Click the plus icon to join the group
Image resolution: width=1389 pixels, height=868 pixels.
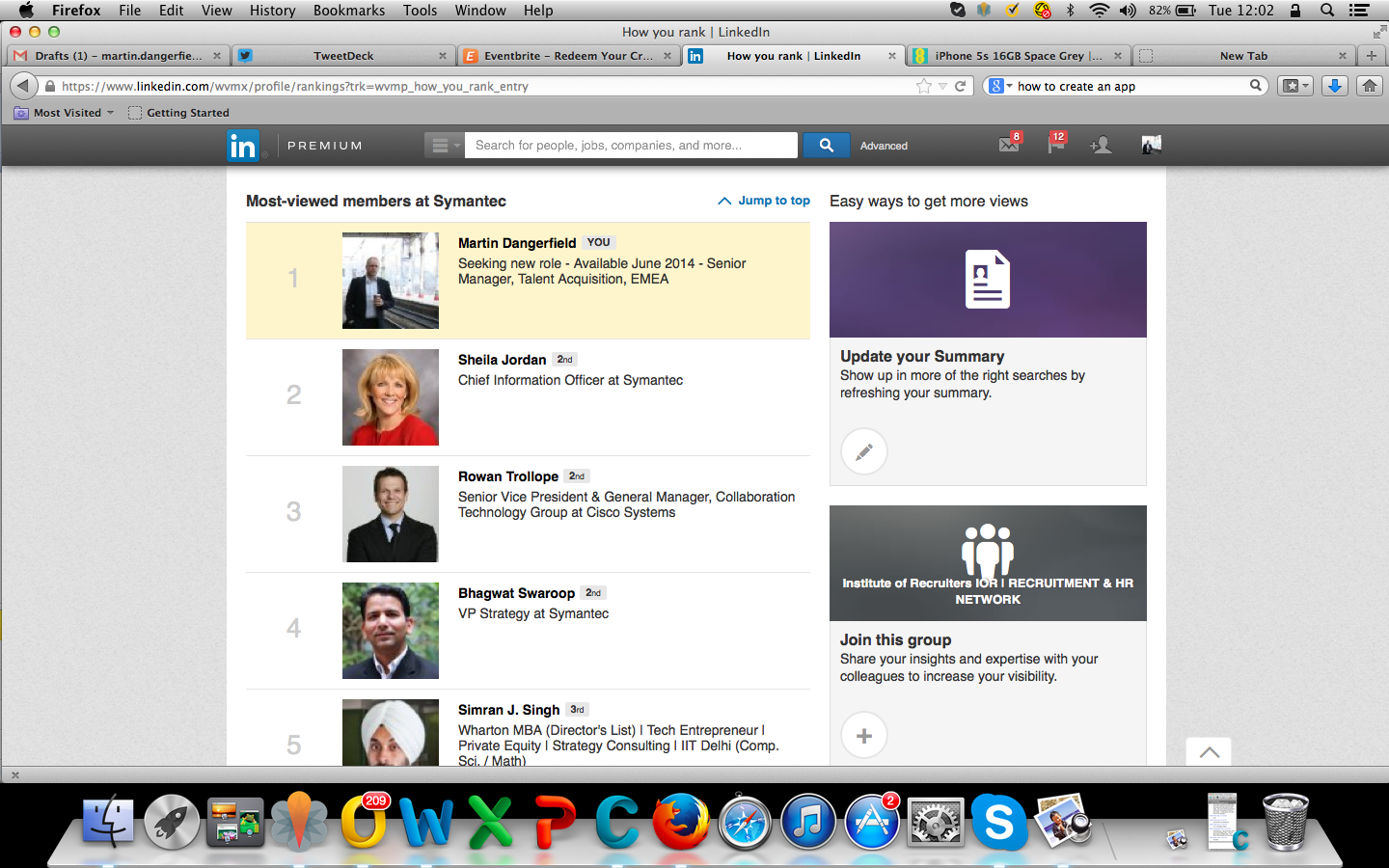click(x=864, y=736)
